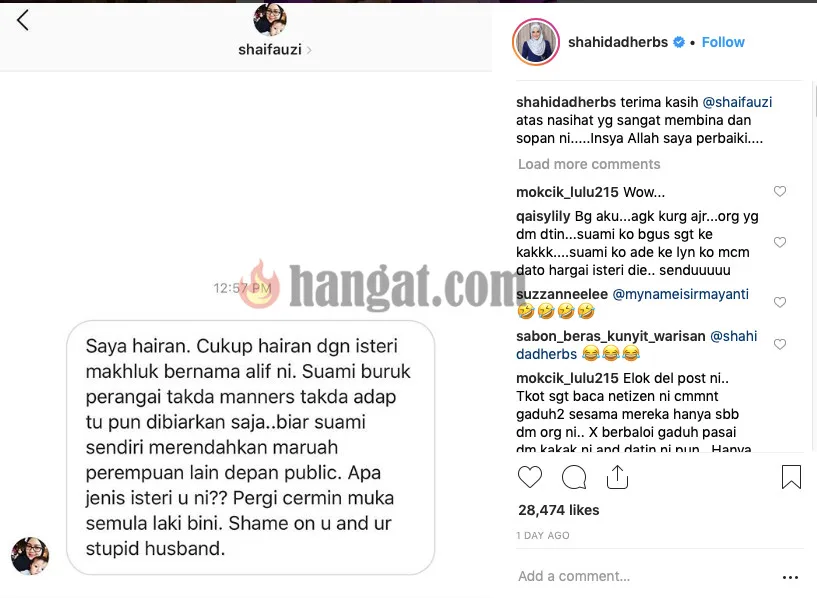Open sender avatar beside message bubble
Screen dimensions: 817x598
pos(30,556)
